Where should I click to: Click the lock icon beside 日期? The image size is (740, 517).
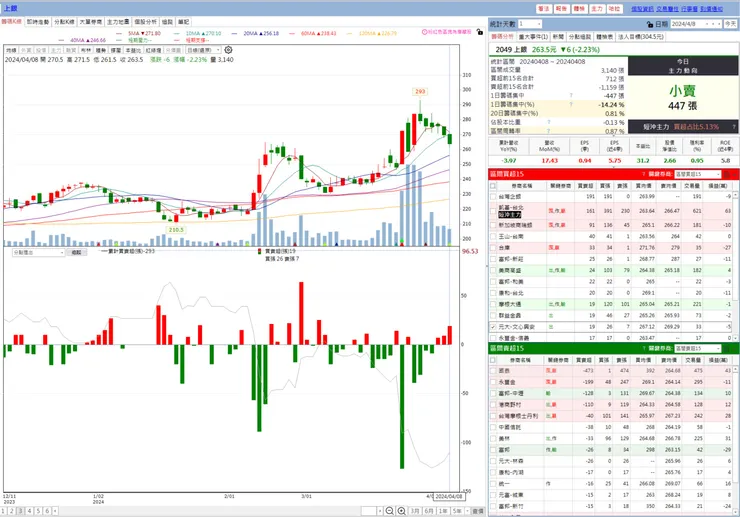click(x=650, y=24)
